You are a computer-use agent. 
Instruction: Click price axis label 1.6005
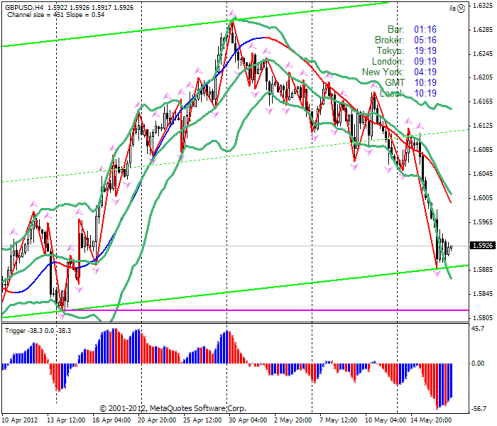[x=483, y=198]
